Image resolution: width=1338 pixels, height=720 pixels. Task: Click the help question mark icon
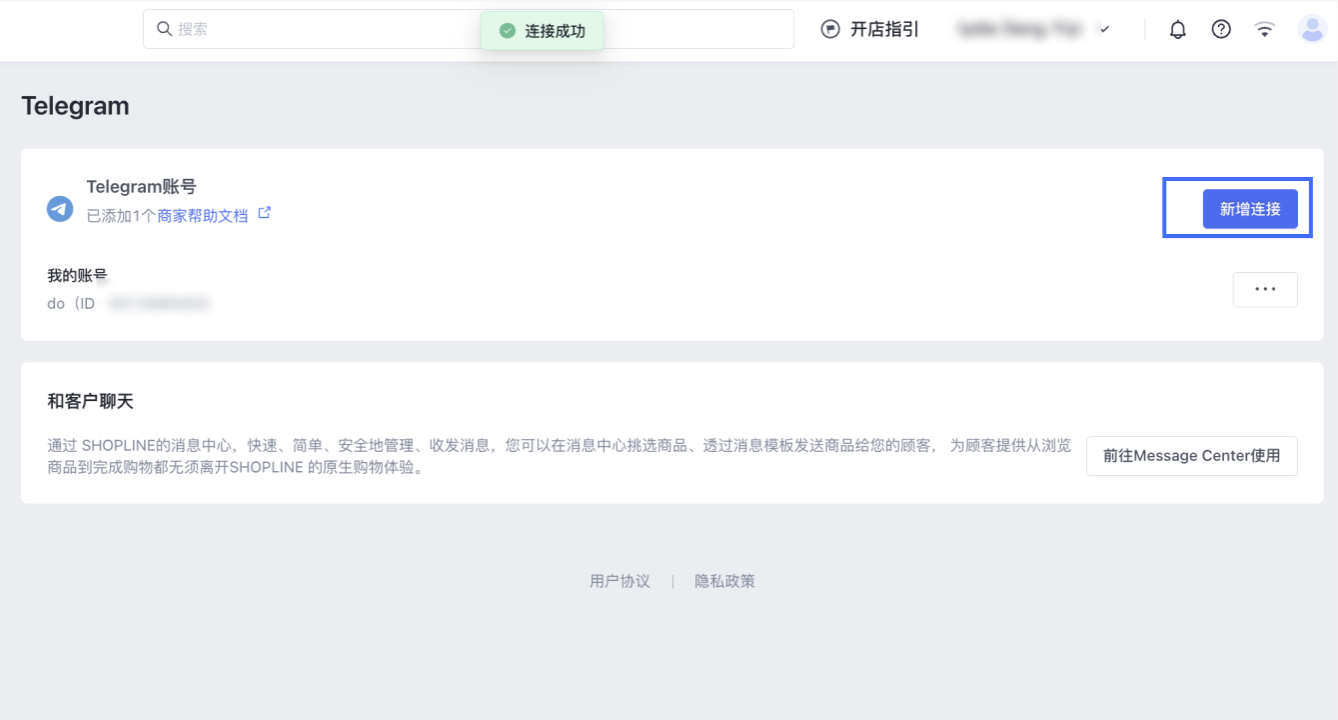pos(1221,29)
